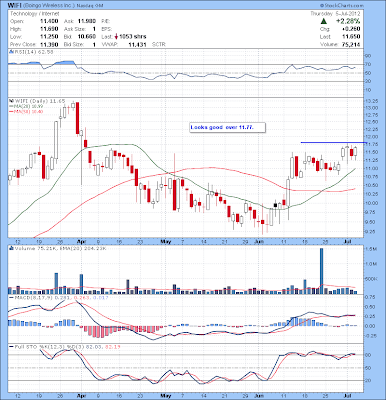The width and height of the screenshot is (386, 400).
Task: Click the Chg value +0.260
Action: coord(351,29)
